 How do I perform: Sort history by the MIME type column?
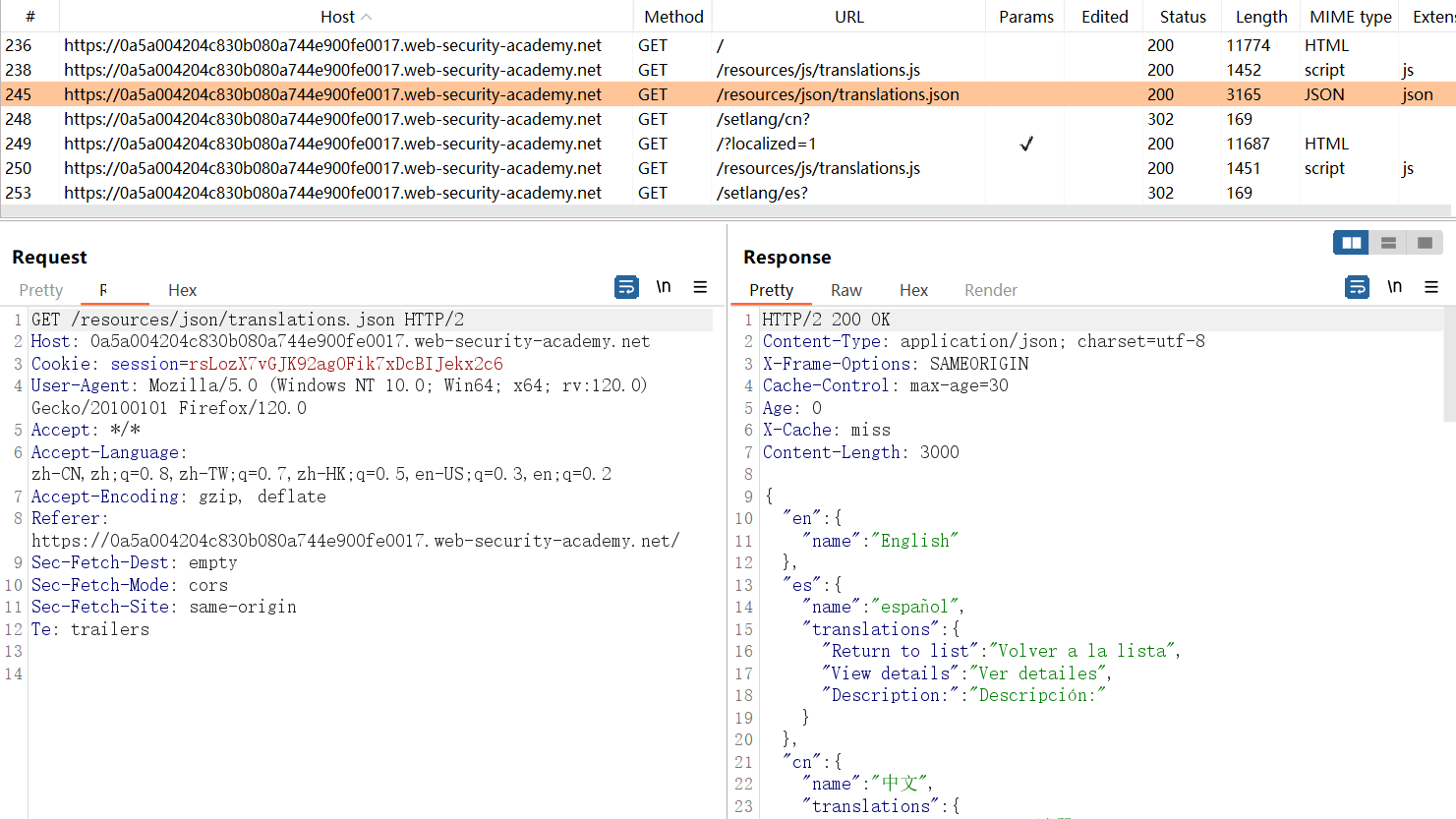click(1350, 17)
